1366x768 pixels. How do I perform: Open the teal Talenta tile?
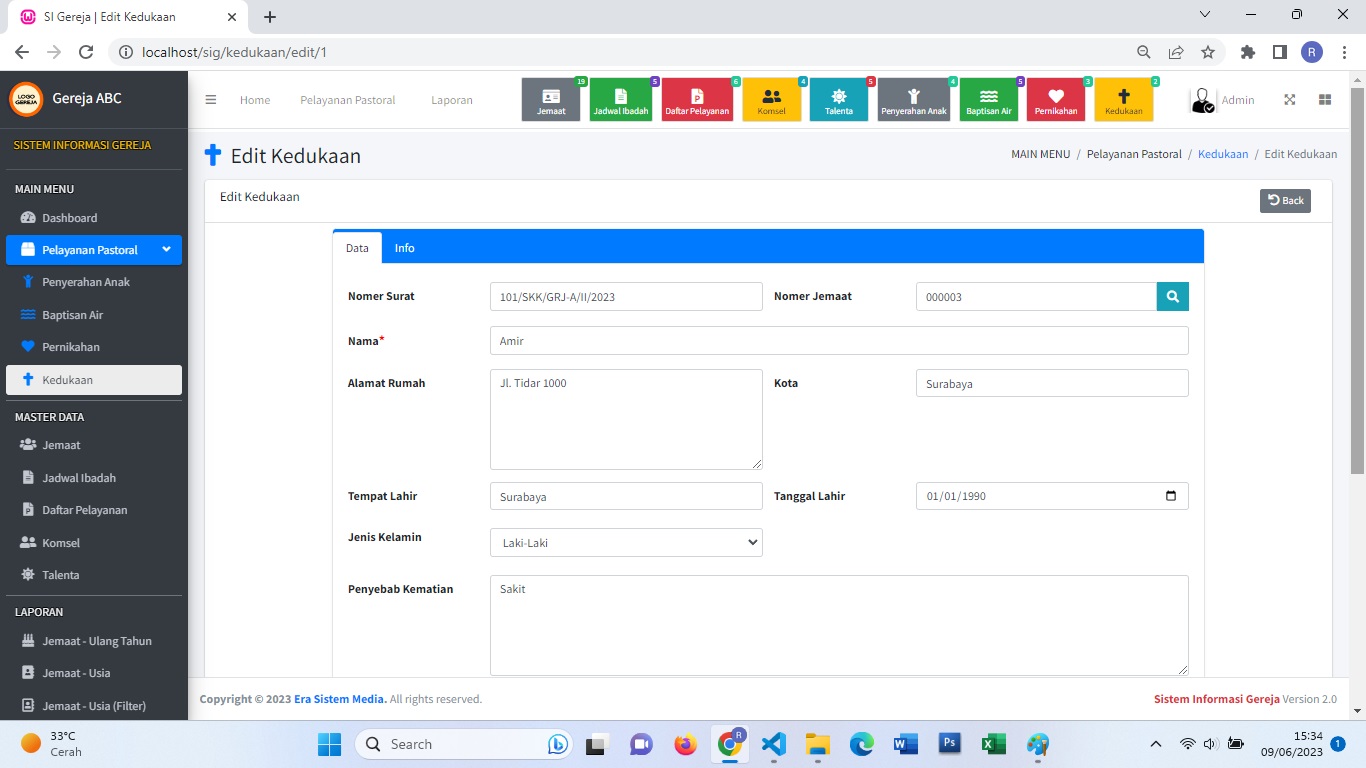(x=838, y=100)
